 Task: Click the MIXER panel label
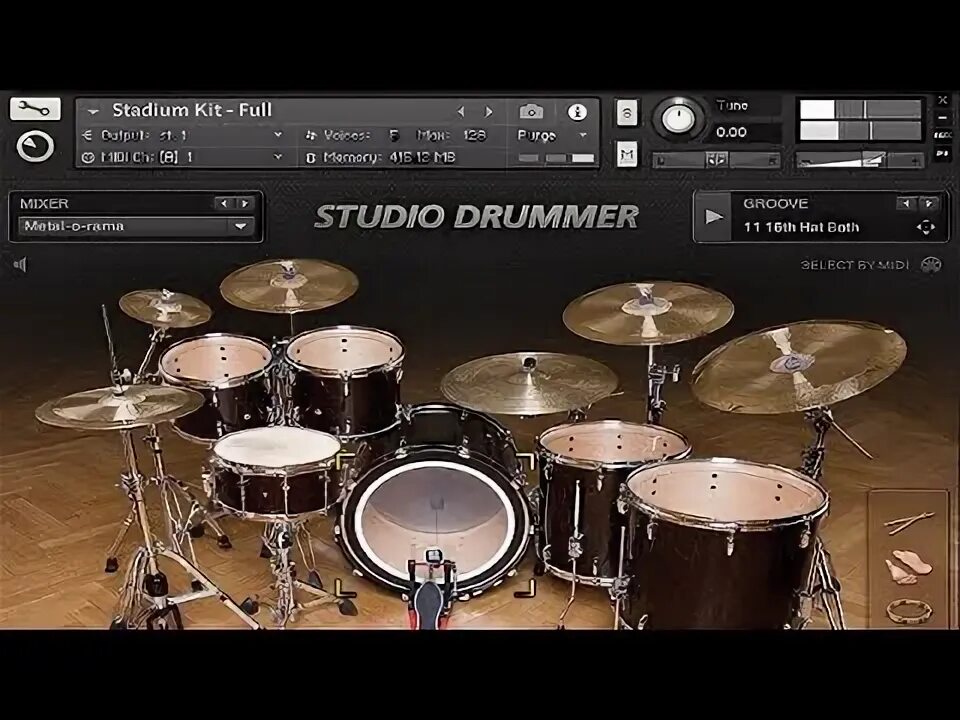coord(44,203)
